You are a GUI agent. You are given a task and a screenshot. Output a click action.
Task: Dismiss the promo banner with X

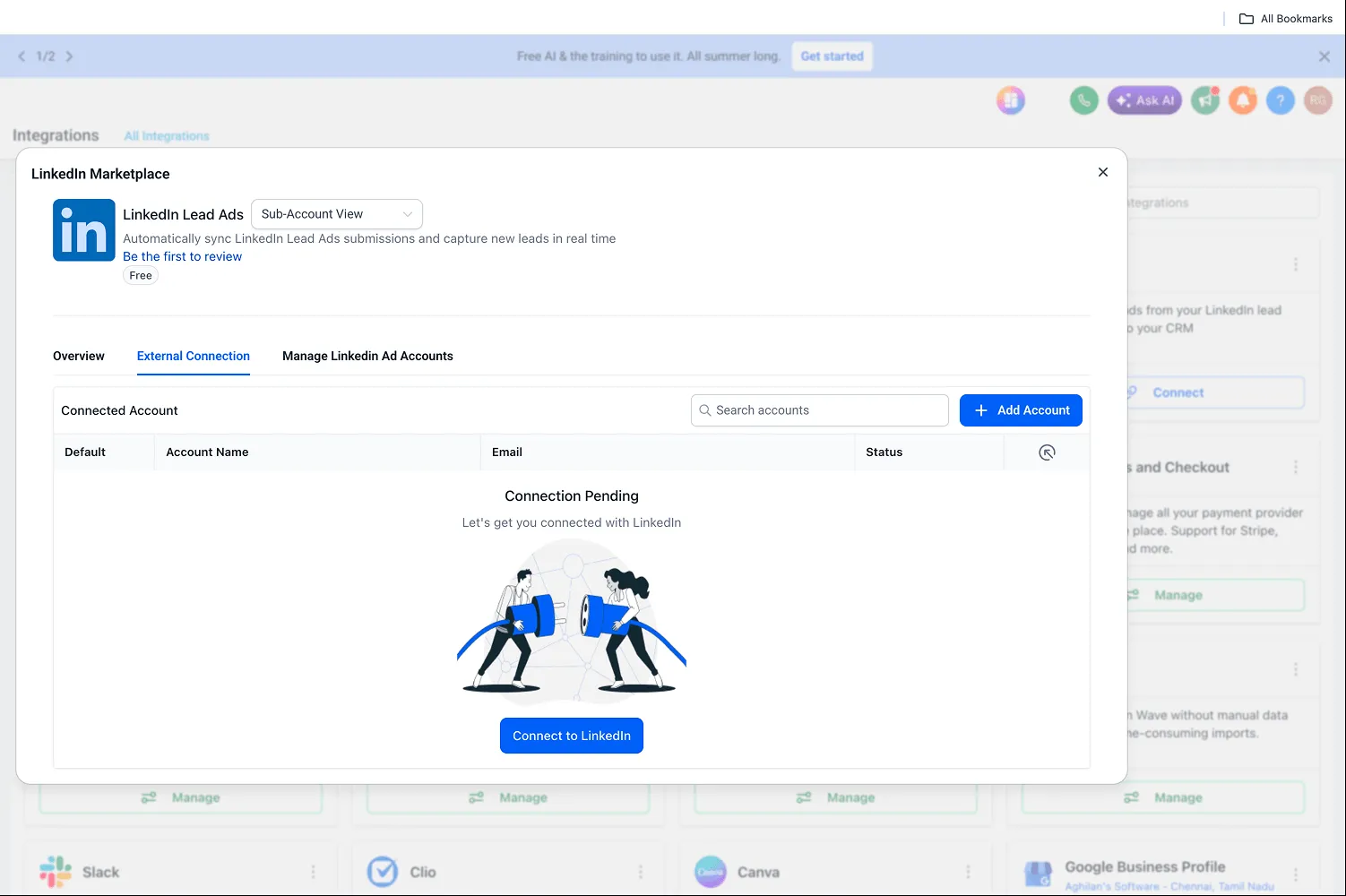[x=1324, y=56]
